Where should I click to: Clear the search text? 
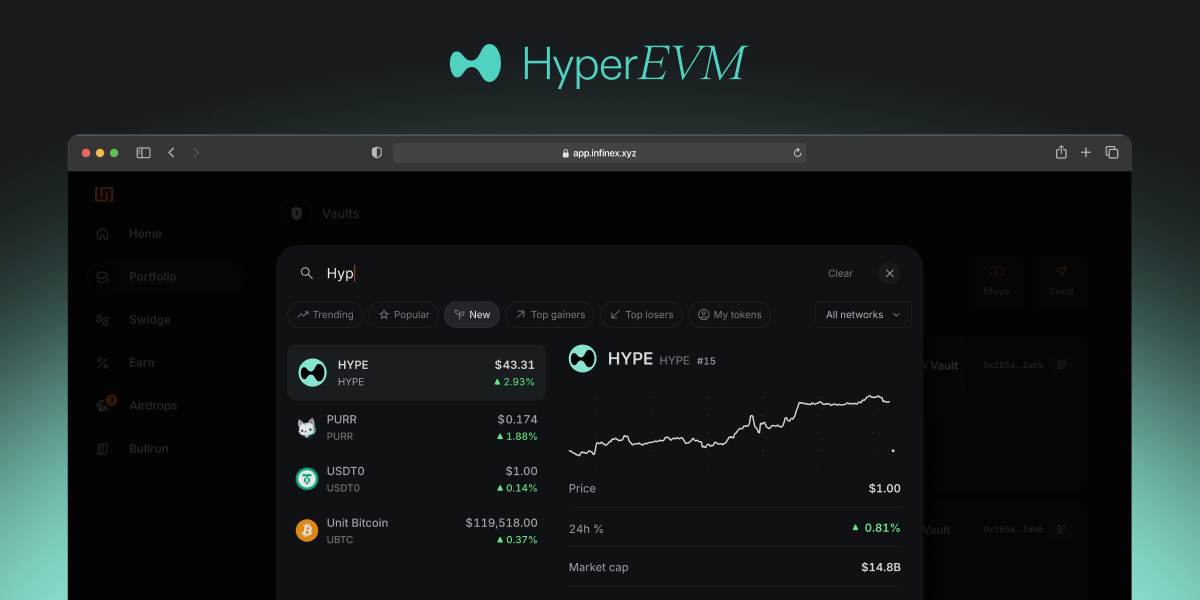click(x=840, y=274)
